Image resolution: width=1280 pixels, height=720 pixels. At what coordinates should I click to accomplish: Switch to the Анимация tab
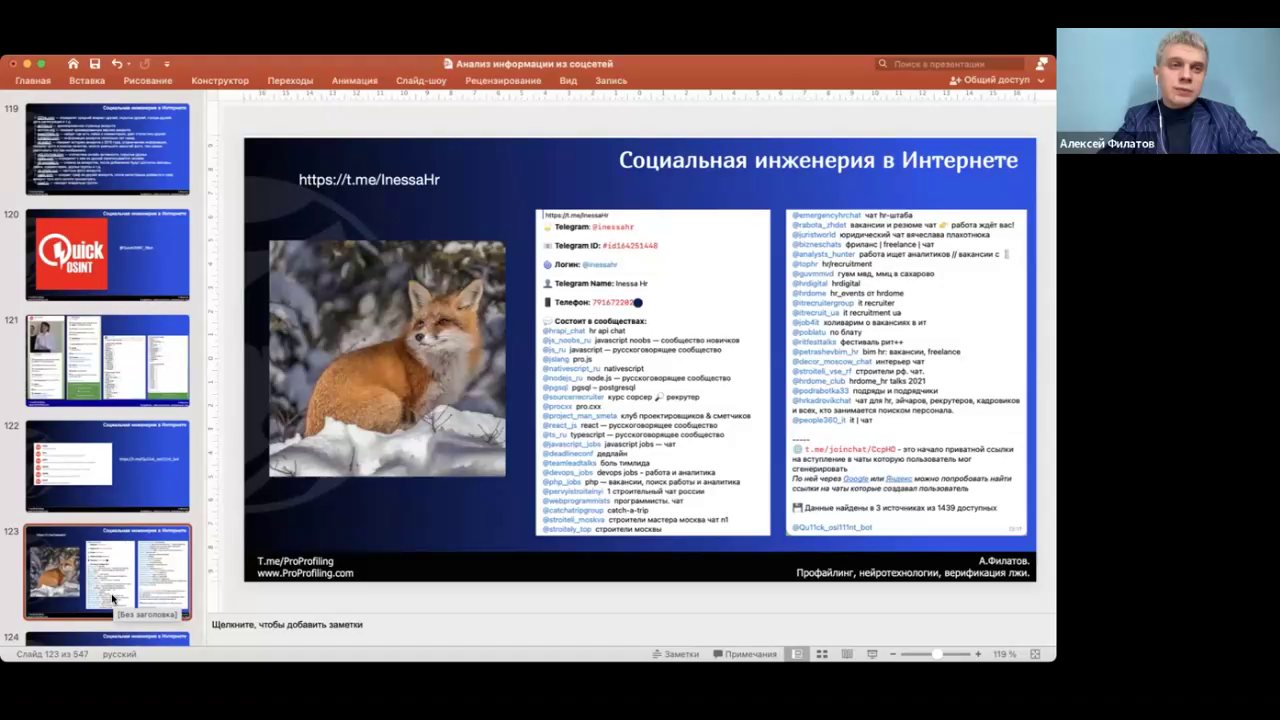[354, 81]
